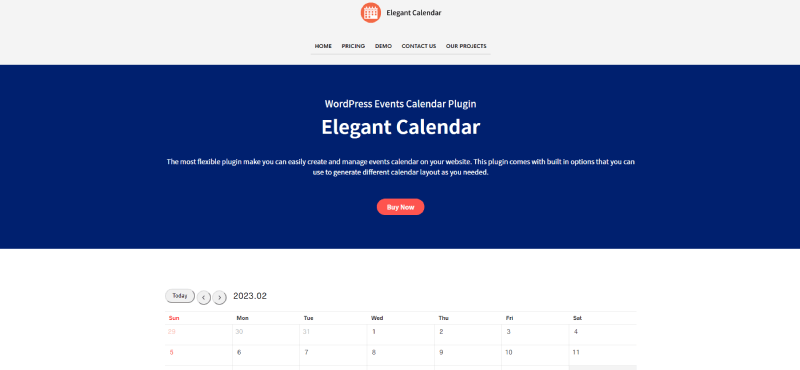The height and width of the screenshot is (370, 800).
Task: Select the 2023.02 month label
Action: point(250,296)
